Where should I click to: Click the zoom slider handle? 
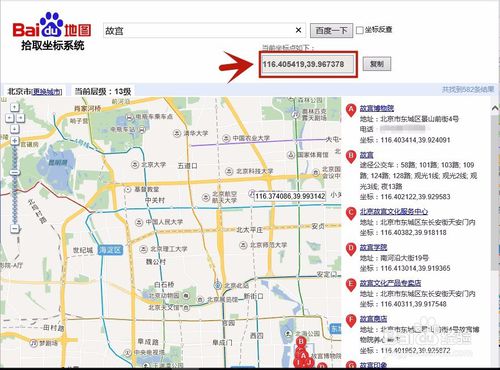point(14,172)
